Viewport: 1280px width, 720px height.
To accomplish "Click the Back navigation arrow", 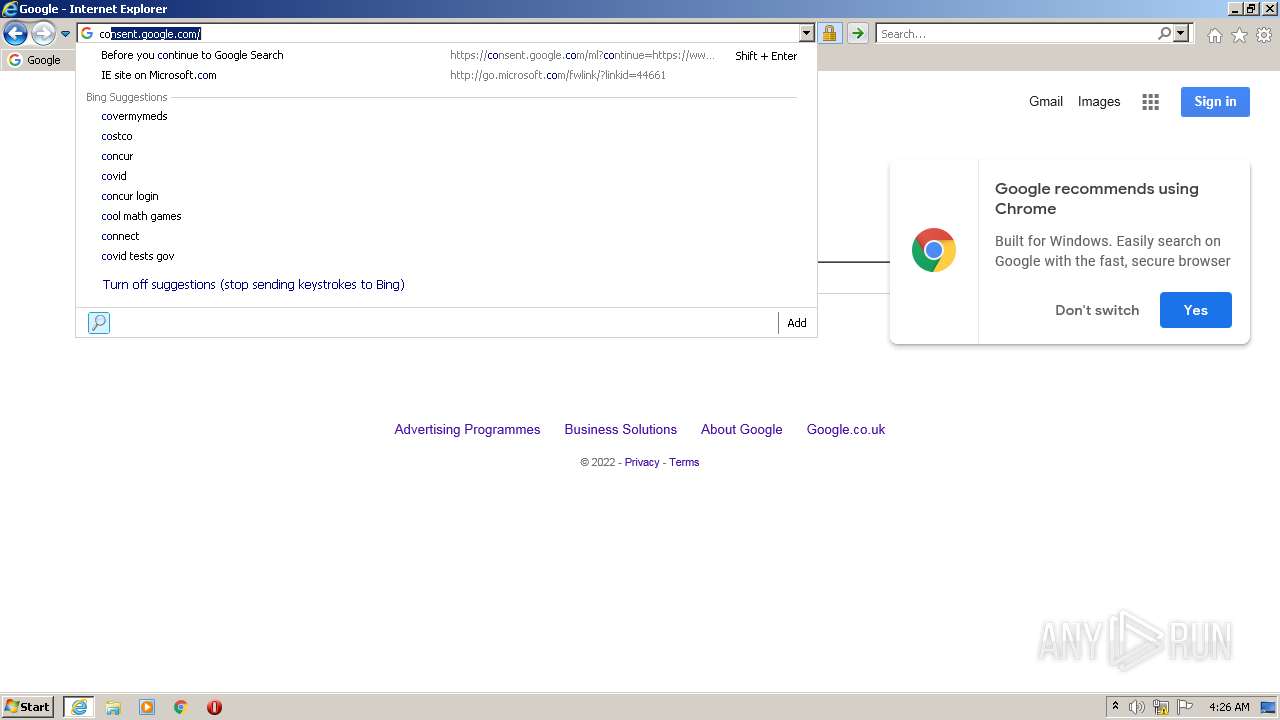I will coord(15,34).
